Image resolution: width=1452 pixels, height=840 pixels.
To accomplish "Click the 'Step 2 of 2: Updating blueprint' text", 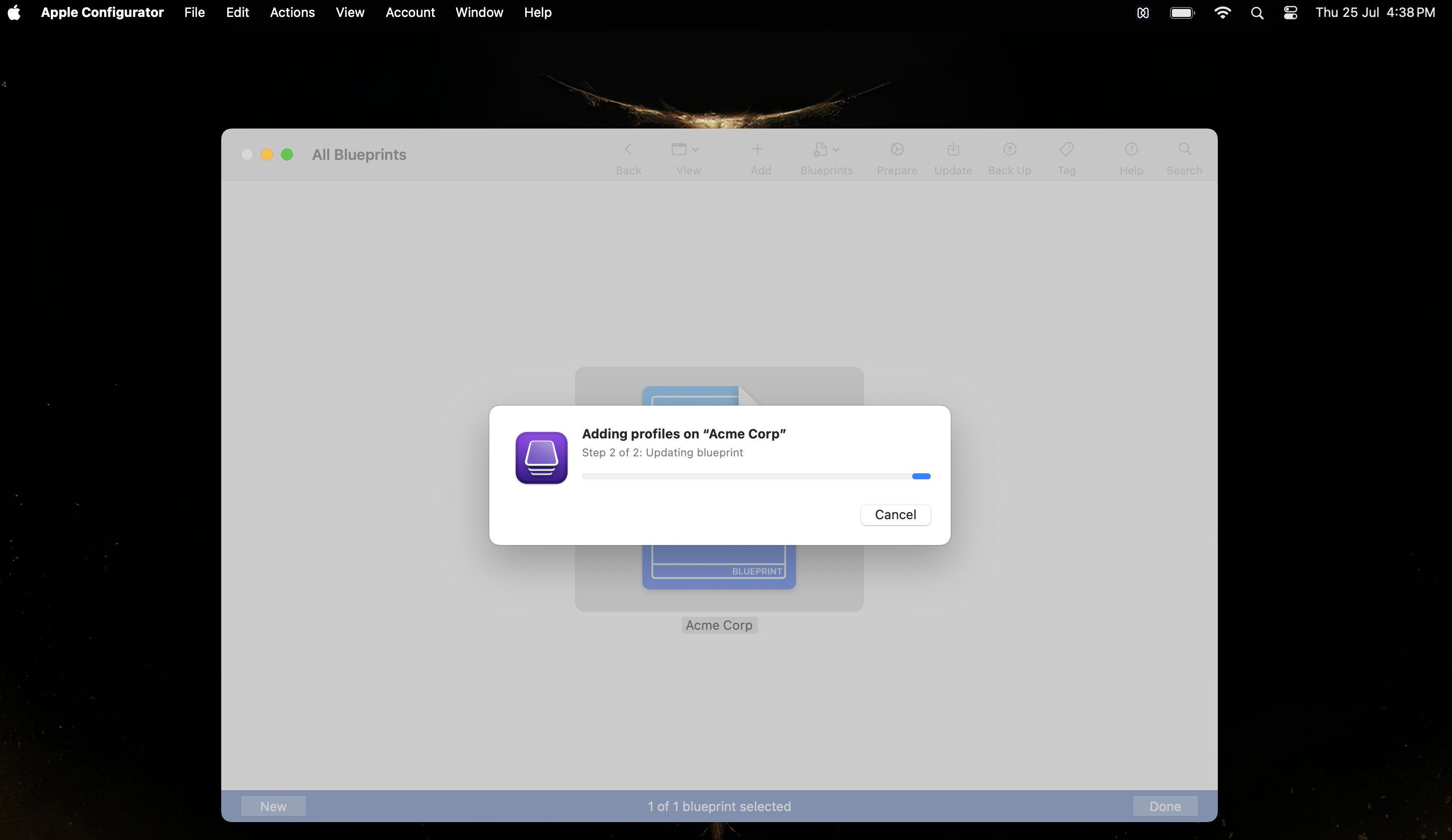I will pos(663,452).
